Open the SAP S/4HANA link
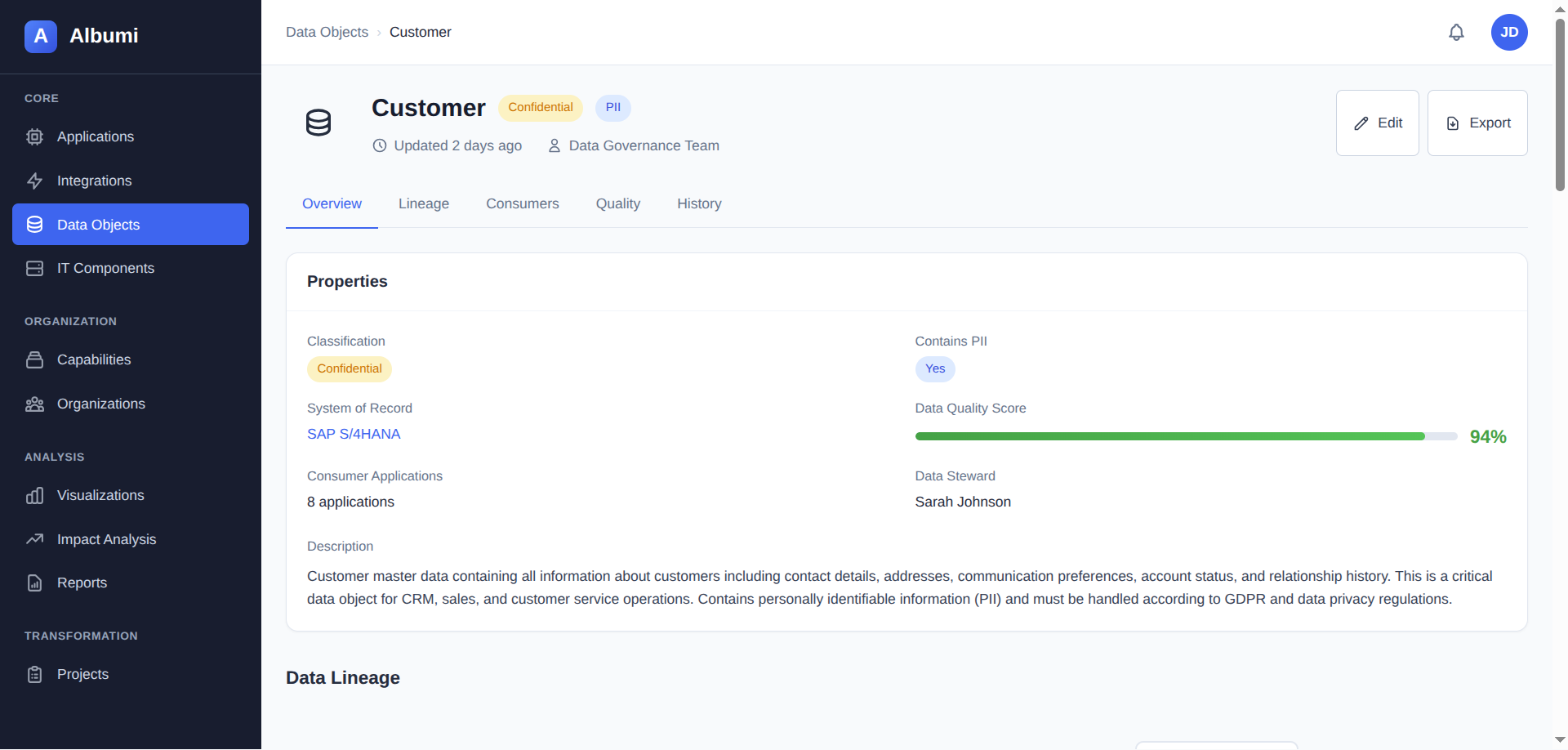The height and width of the screenshot is (750, 1568). click(x=354, y=435)
